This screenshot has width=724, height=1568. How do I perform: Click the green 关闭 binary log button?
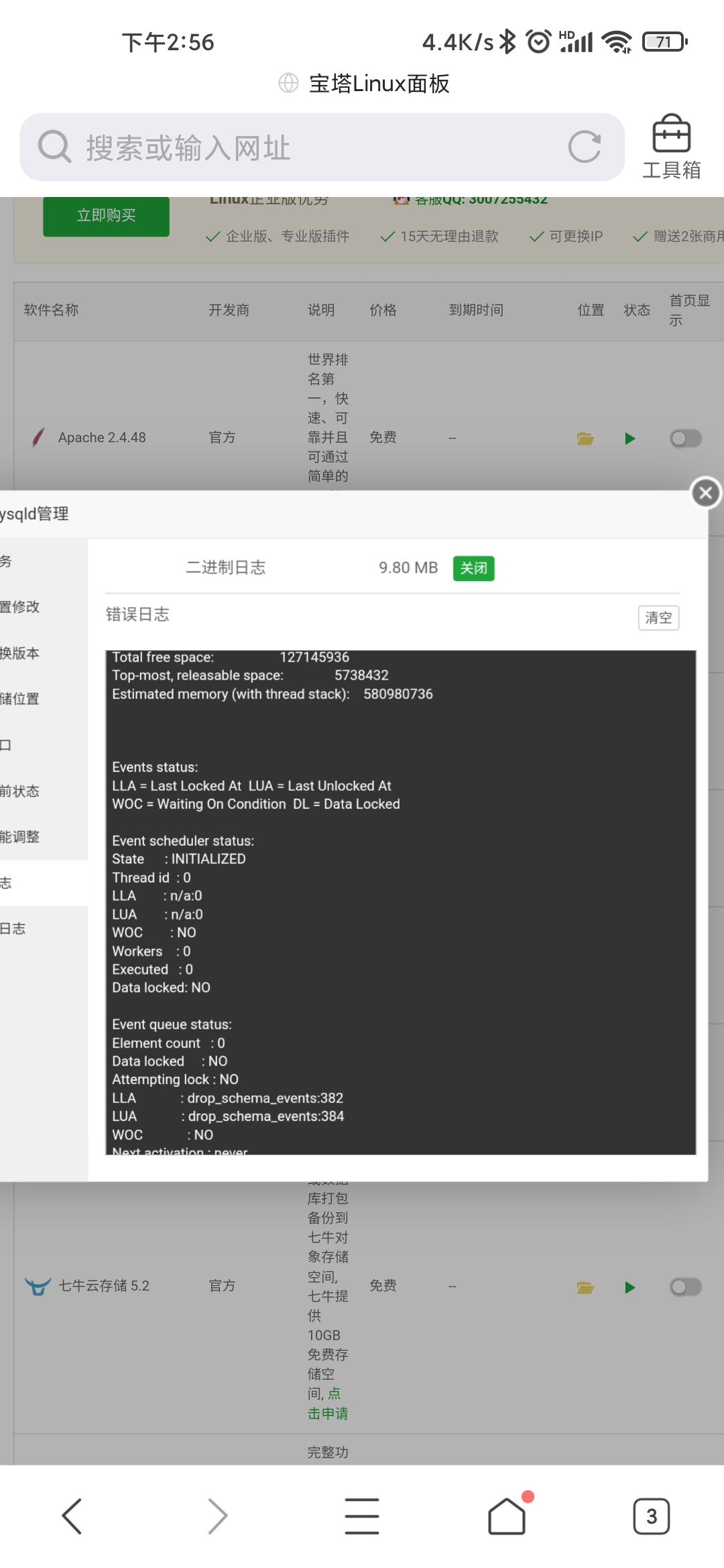[474, 568]
